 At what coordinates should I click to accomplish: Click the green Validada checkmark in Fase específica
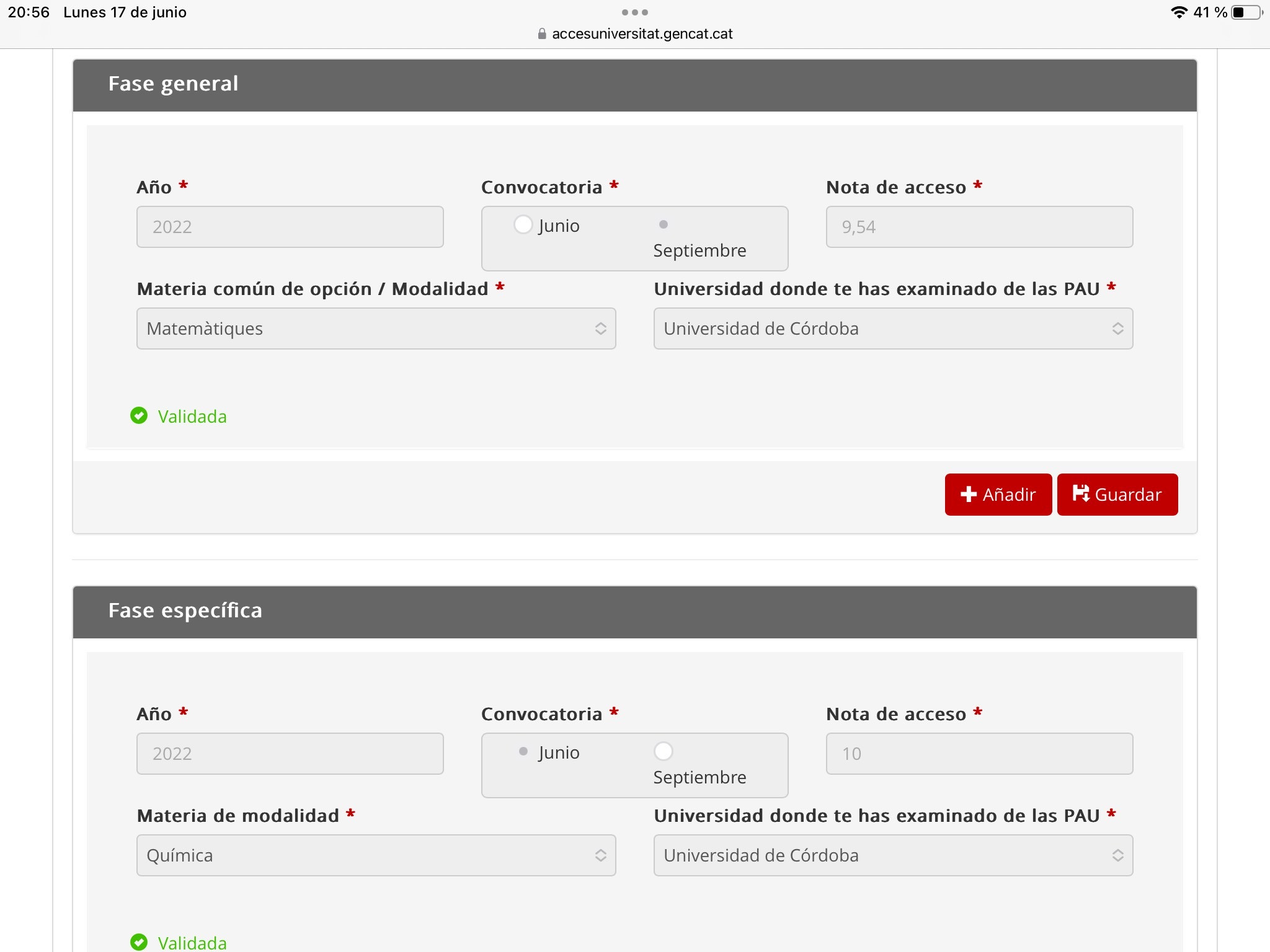[x=139, y=942]
